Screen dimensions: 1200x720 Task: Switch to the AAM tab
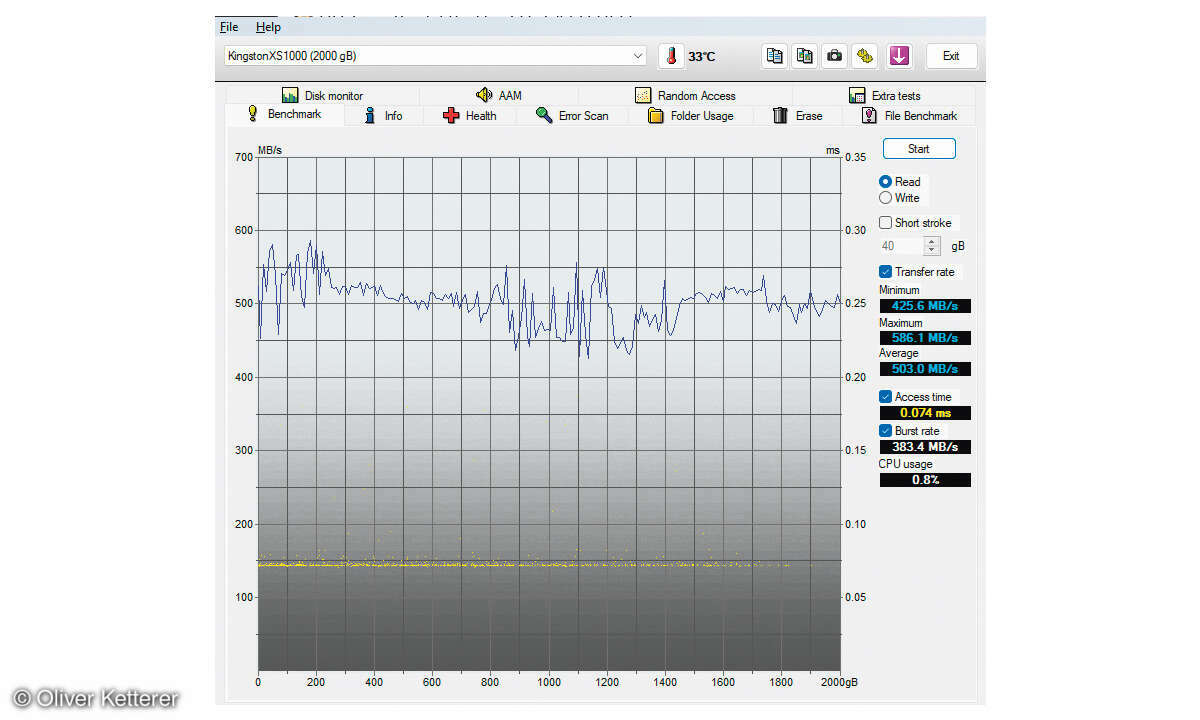click(x=498, y=95)
